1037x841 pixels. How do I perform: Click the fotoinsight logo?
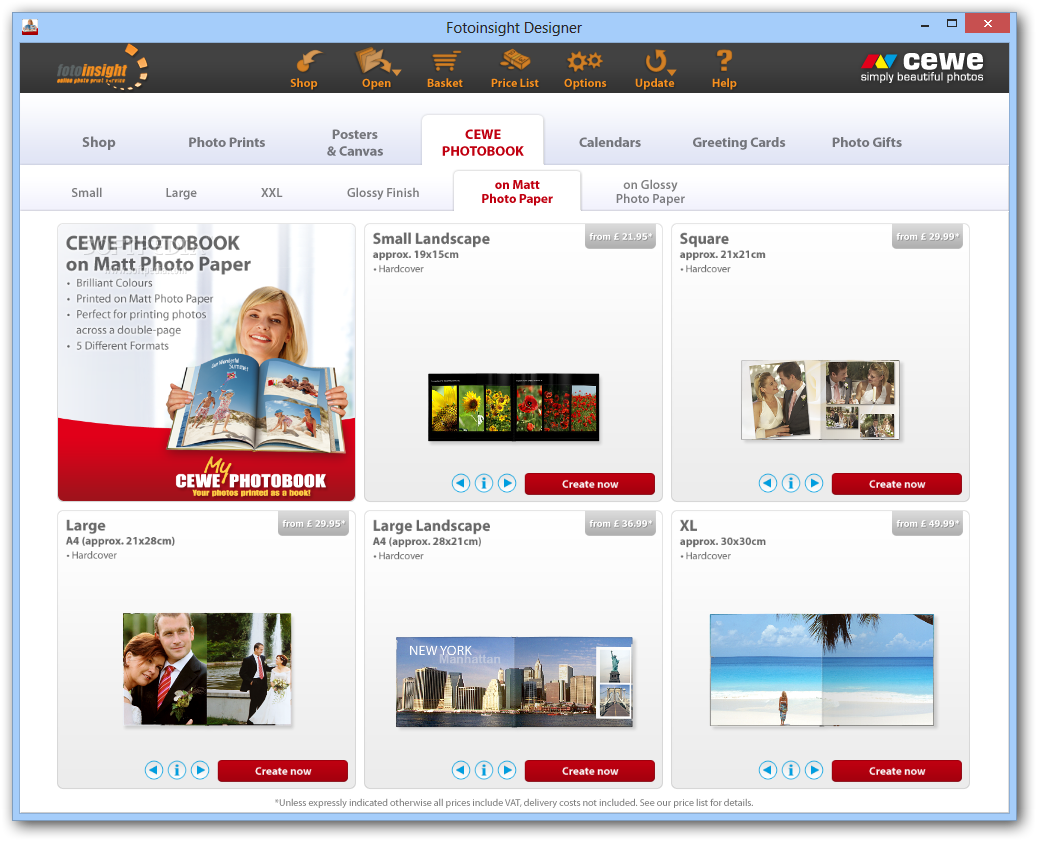click(x=101, y=68)
